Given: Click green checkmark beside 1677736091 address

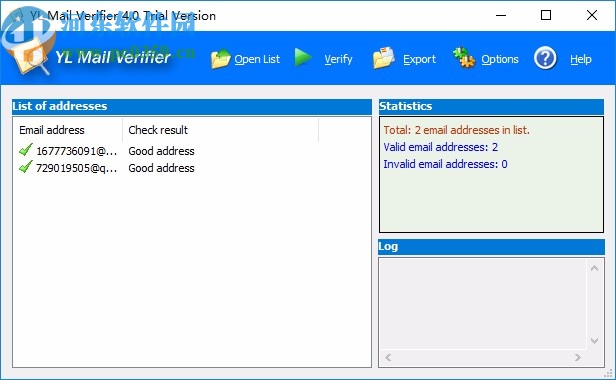Looking at the screenshot, I should point(26,150).
